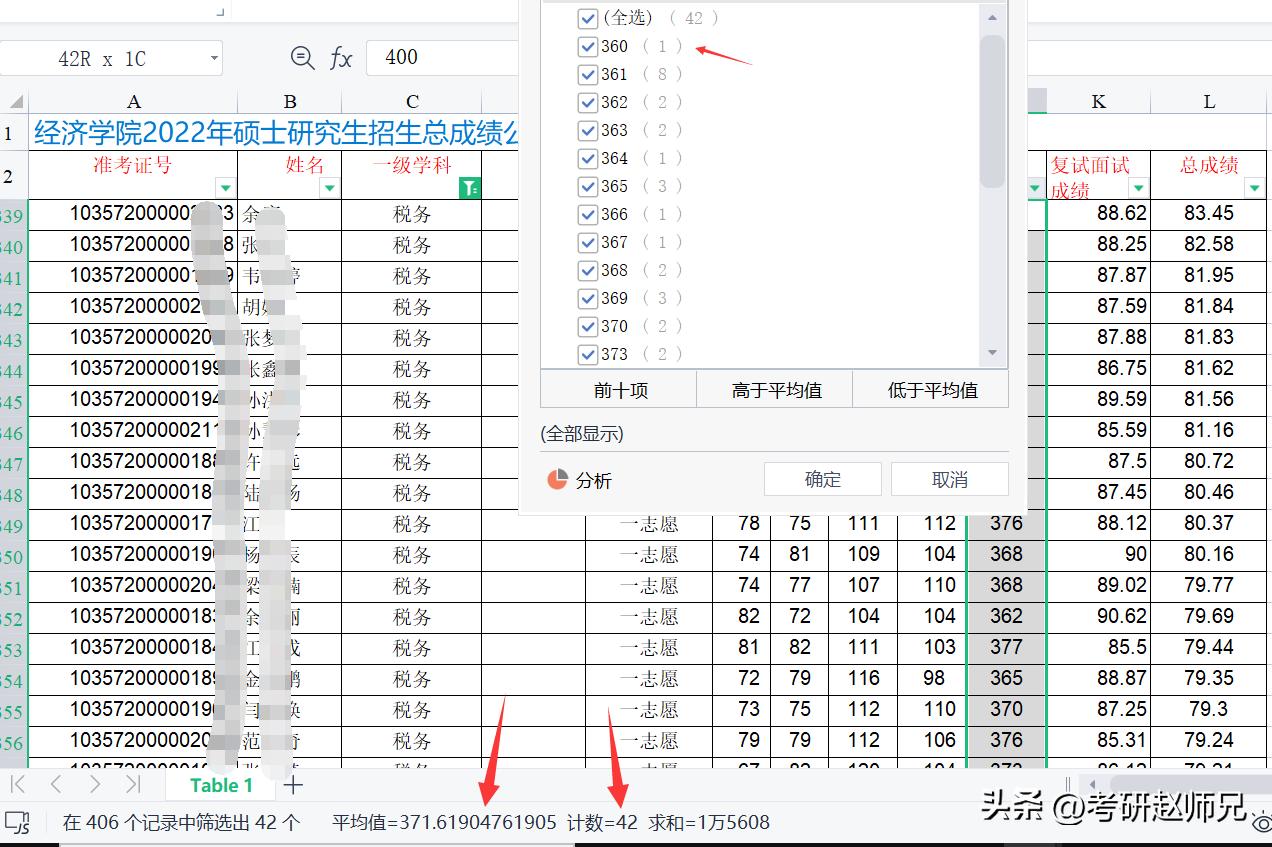Uncheck the 360 filter value
This screenshot has height=847, width=1272.
pos(588,46)
